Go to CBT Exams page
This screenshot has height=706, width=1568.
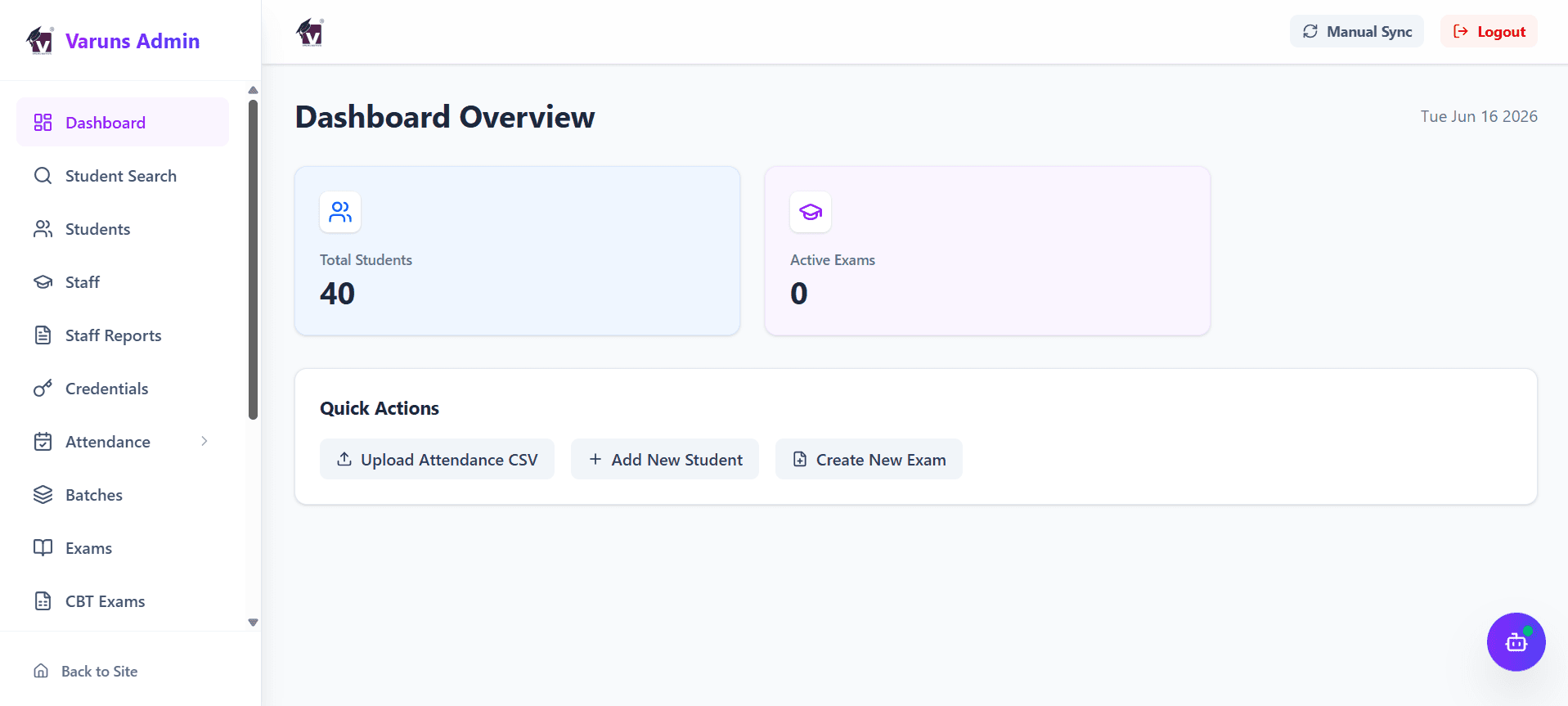point(123,601)
